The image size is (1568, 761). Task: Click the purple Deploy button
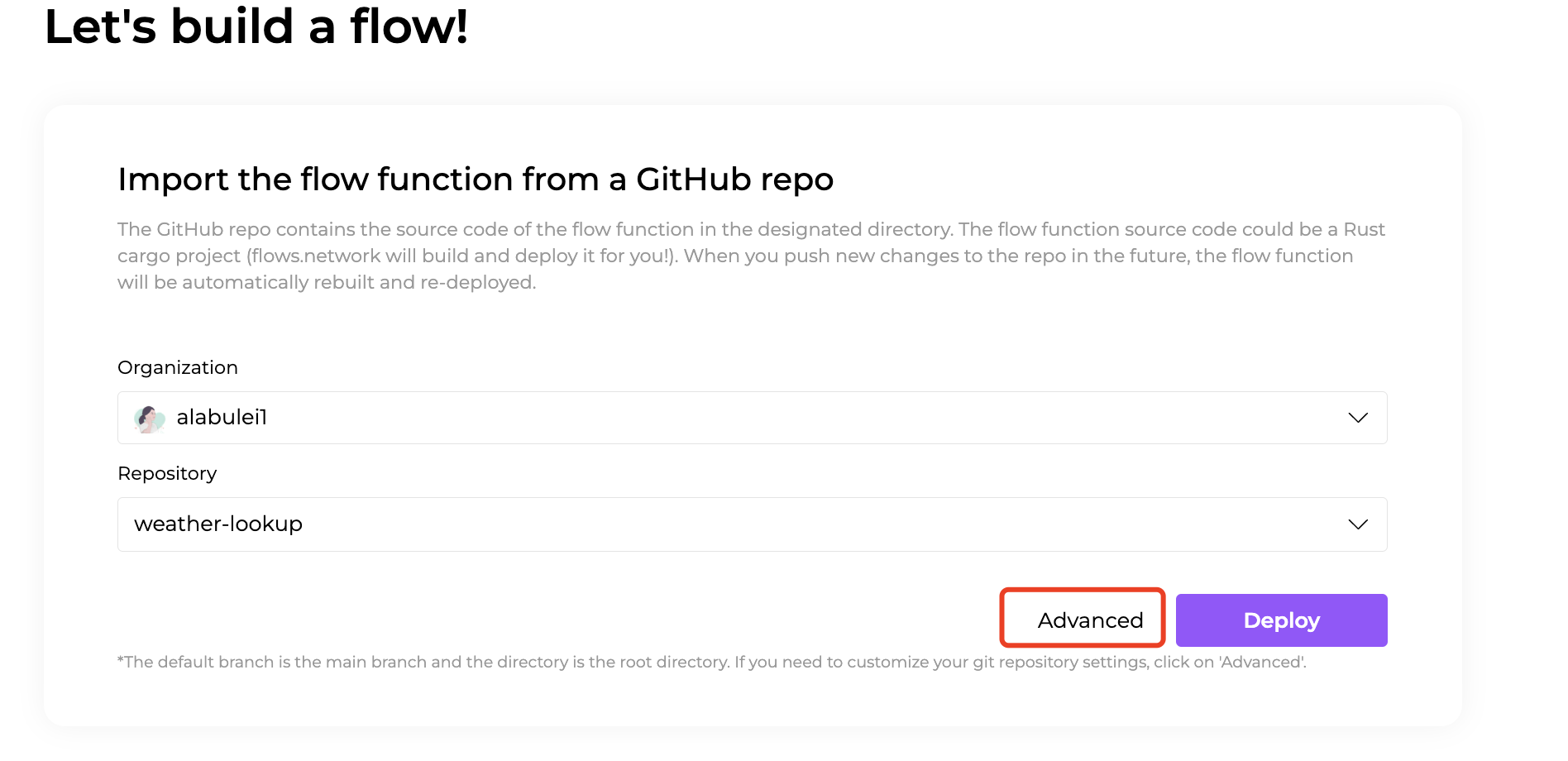[x=1281, y=620]
